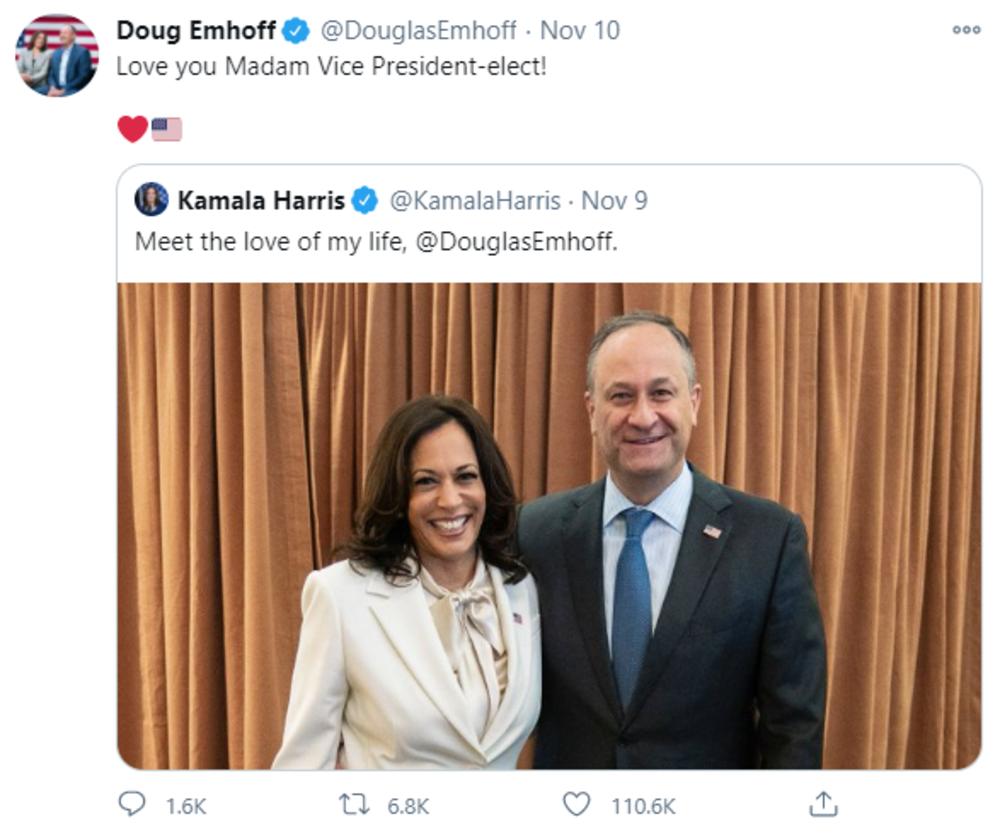This screenshot has height=836, width=1000.
Task: Click Kamala Harris's blue verified badge
Action: coord(364,201)
